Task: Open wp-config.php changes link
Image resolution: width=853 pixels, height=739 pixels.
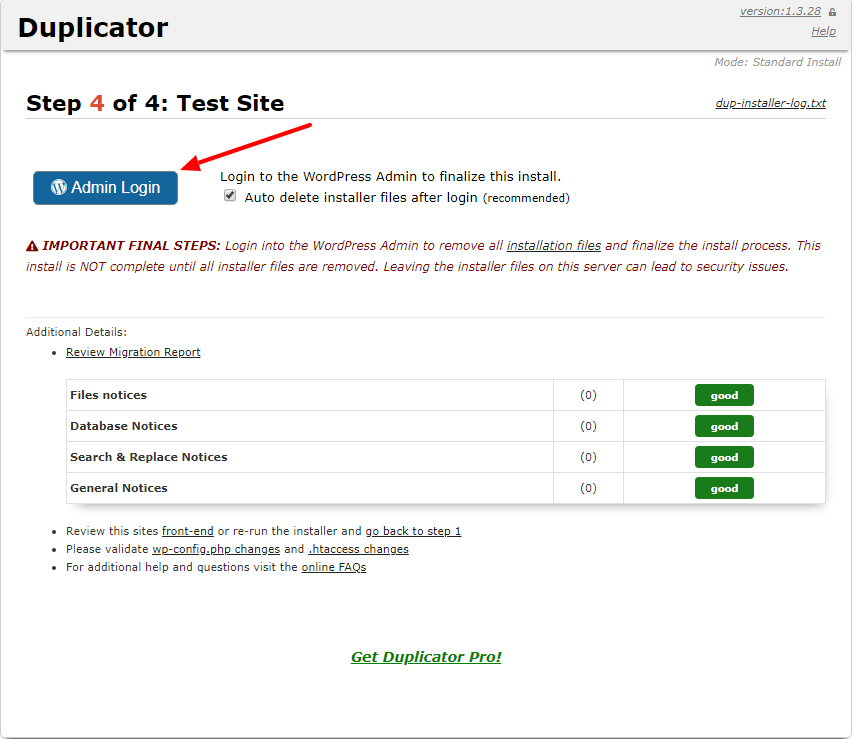Action: pyautogui.click(x=216, y=549)
